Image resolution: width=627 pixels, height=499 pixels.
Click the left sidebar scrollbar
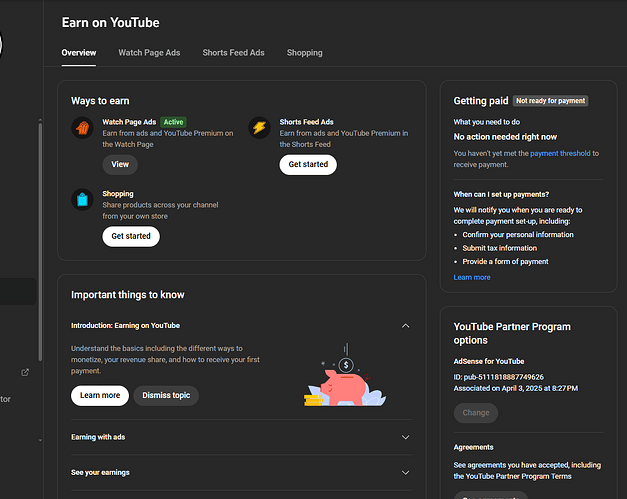coord(40,242)
